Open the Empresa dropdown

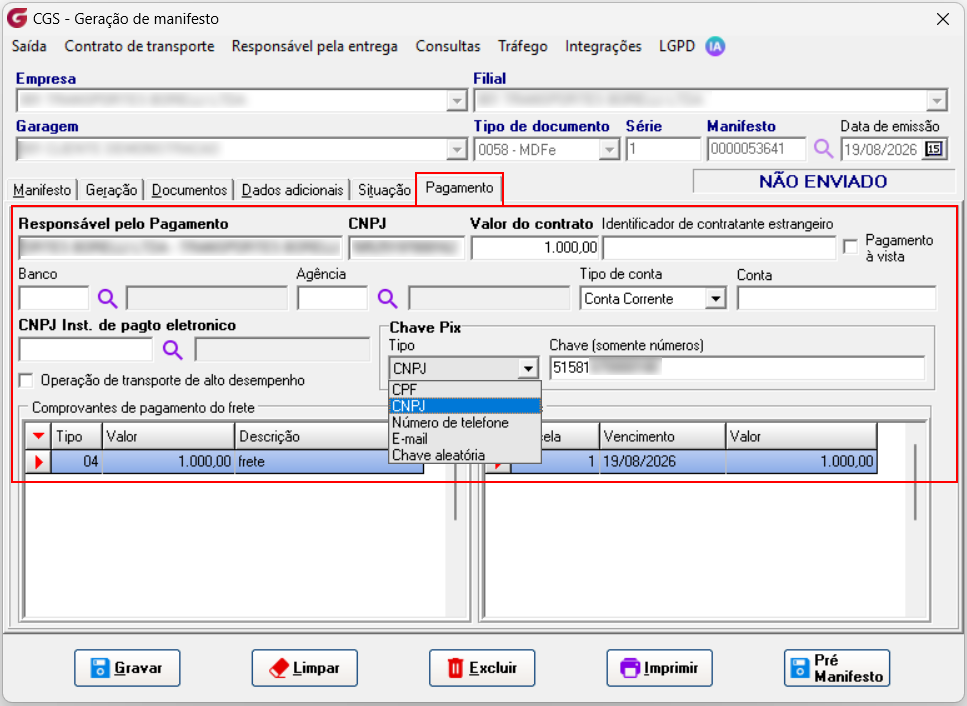point(456,100)
